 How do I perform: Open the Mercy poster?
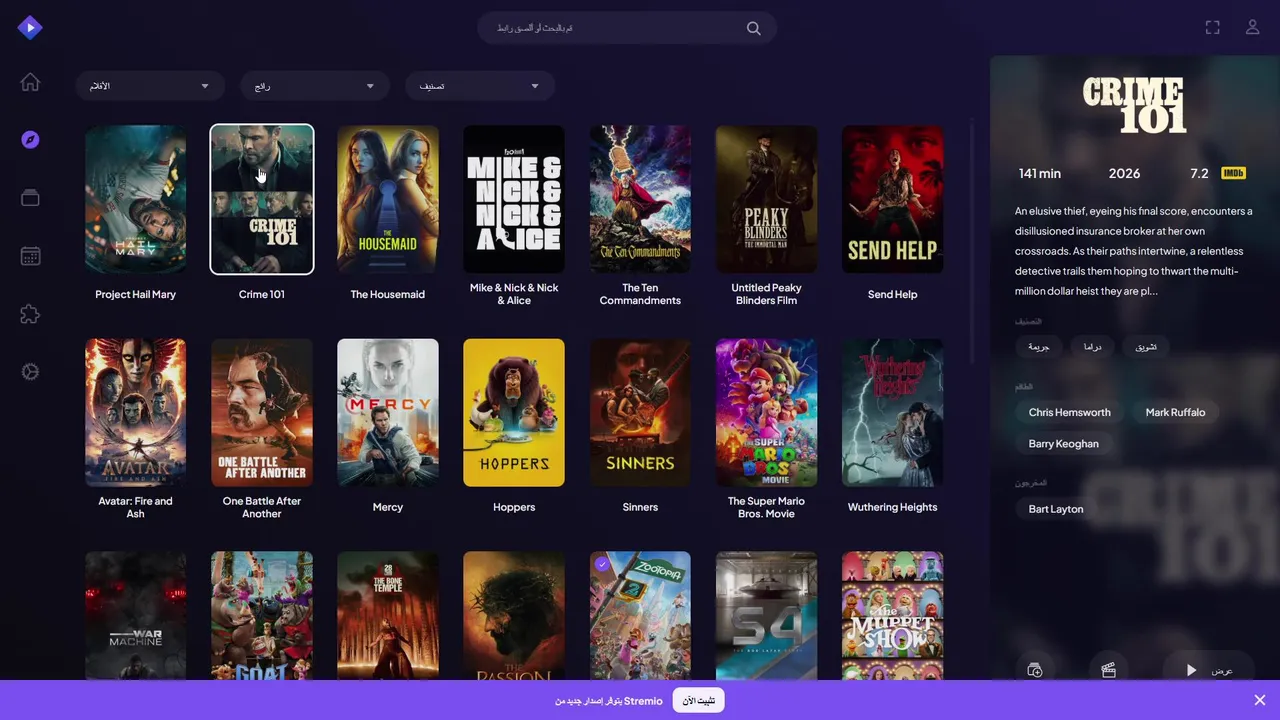[388, 412]
